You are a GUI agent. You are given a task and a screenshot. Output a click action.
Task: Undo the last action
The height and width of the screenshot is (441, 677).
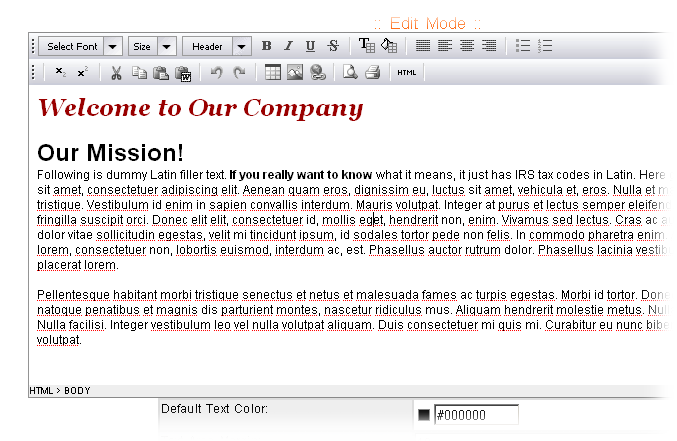pyautogui.click(x=217, y=73)
